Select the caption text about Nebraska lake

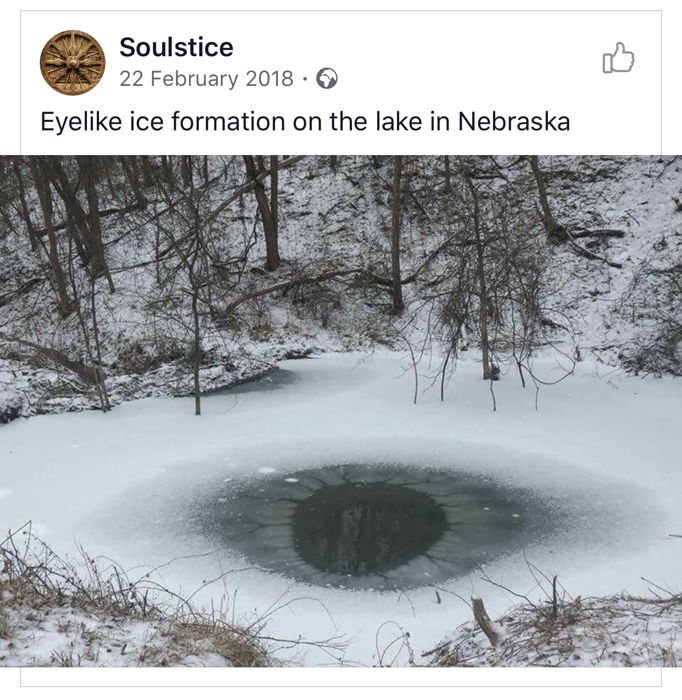pos(305,121)
